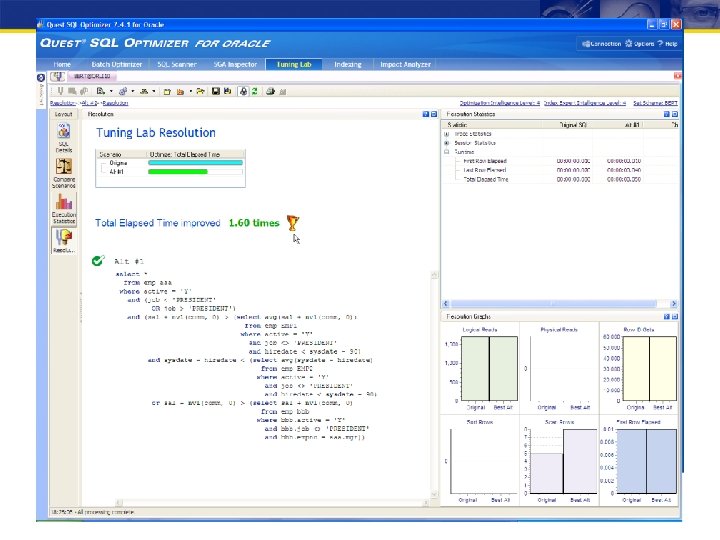Open help for Resolution Graphs pane
The image size is (720, 540).
point(666,316)
